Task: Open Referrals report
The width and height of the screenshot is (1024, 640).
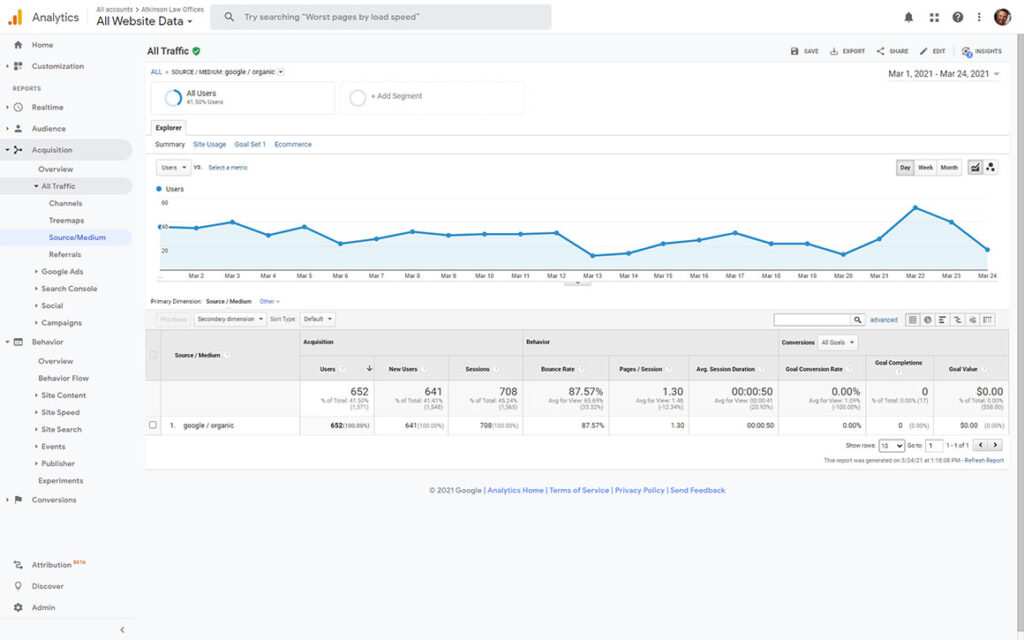Action: (x=65, y=255)
